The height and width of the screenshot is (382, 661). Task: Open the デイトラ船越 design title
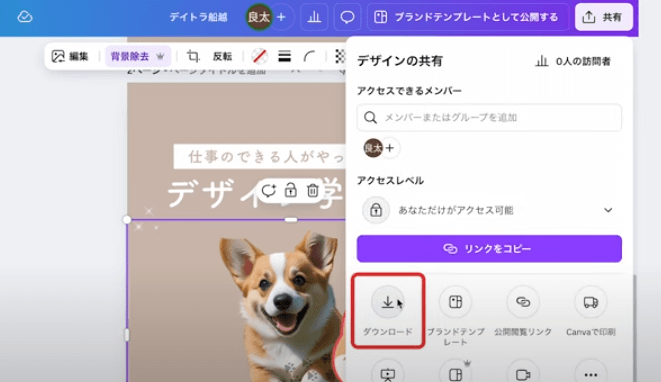[x=198, y=17]
